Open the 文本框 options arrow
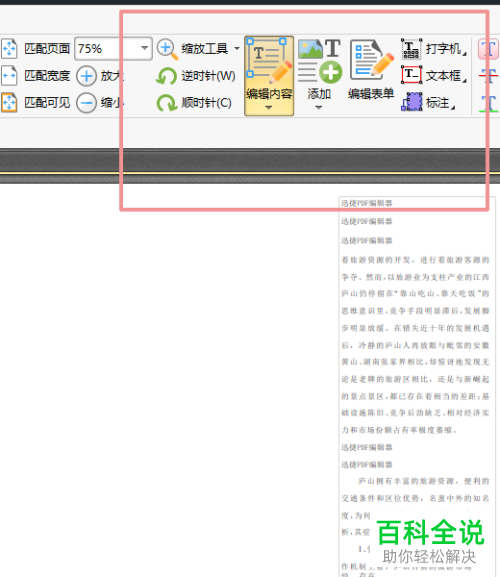This screenshot has width=500, height=577. click(465, 81)
